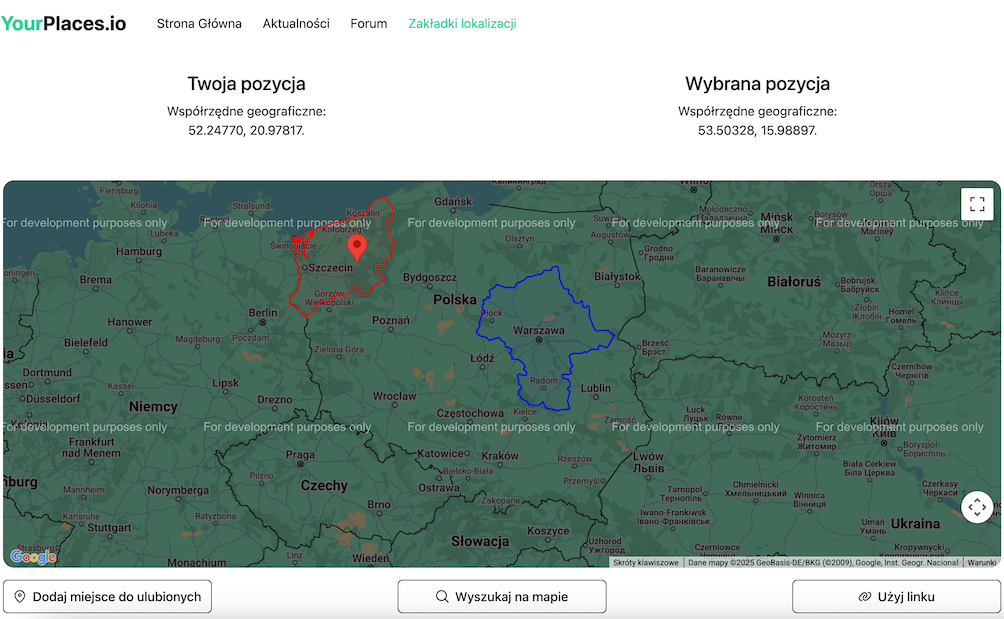1004x619 pixels.
Task: Click the Szczecin label inside red region
Action: [x=330, y=268]
